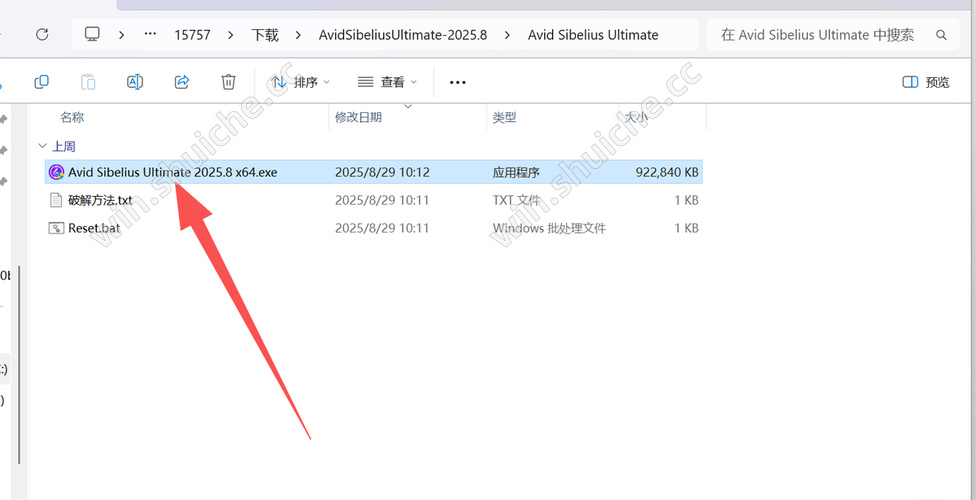The height and width of the screenshot is (500, 976).
Task: Sort by the 大小 column header
Action: (636, 117)
